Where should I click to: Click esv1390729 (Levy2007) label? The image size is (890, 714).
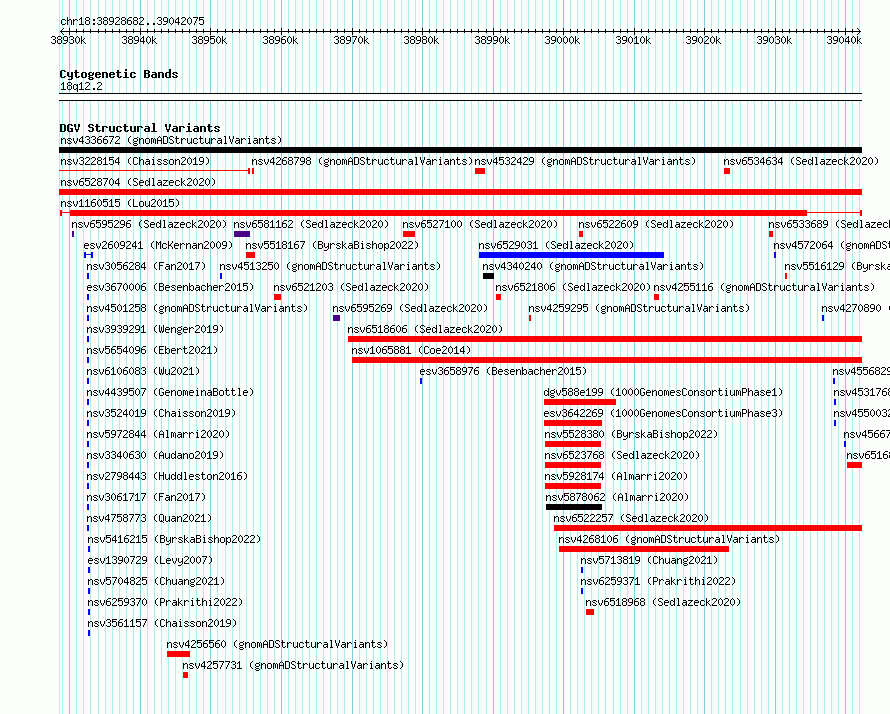pos(150,560)
